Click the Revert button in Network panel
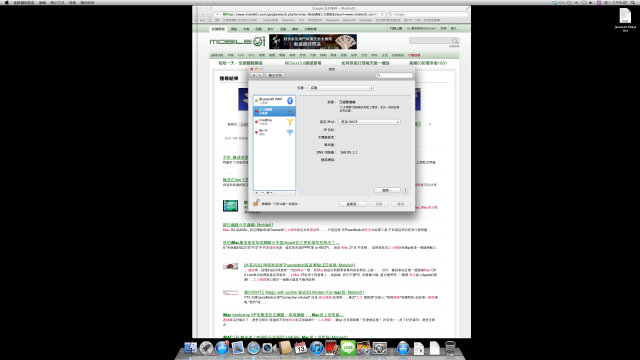The width and height of the screenshot is (640, 360). point(379,204)
